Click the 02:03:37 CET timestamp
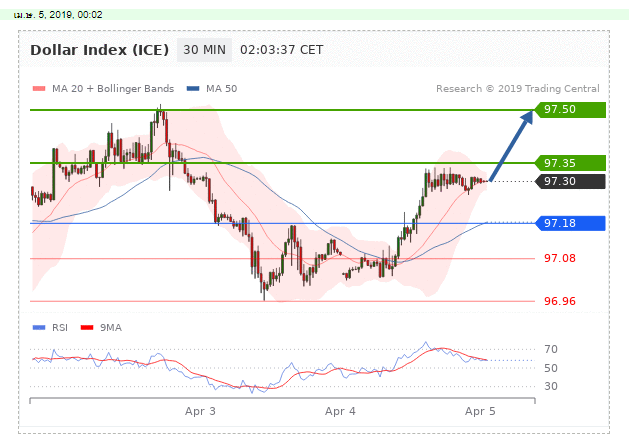 282,50
